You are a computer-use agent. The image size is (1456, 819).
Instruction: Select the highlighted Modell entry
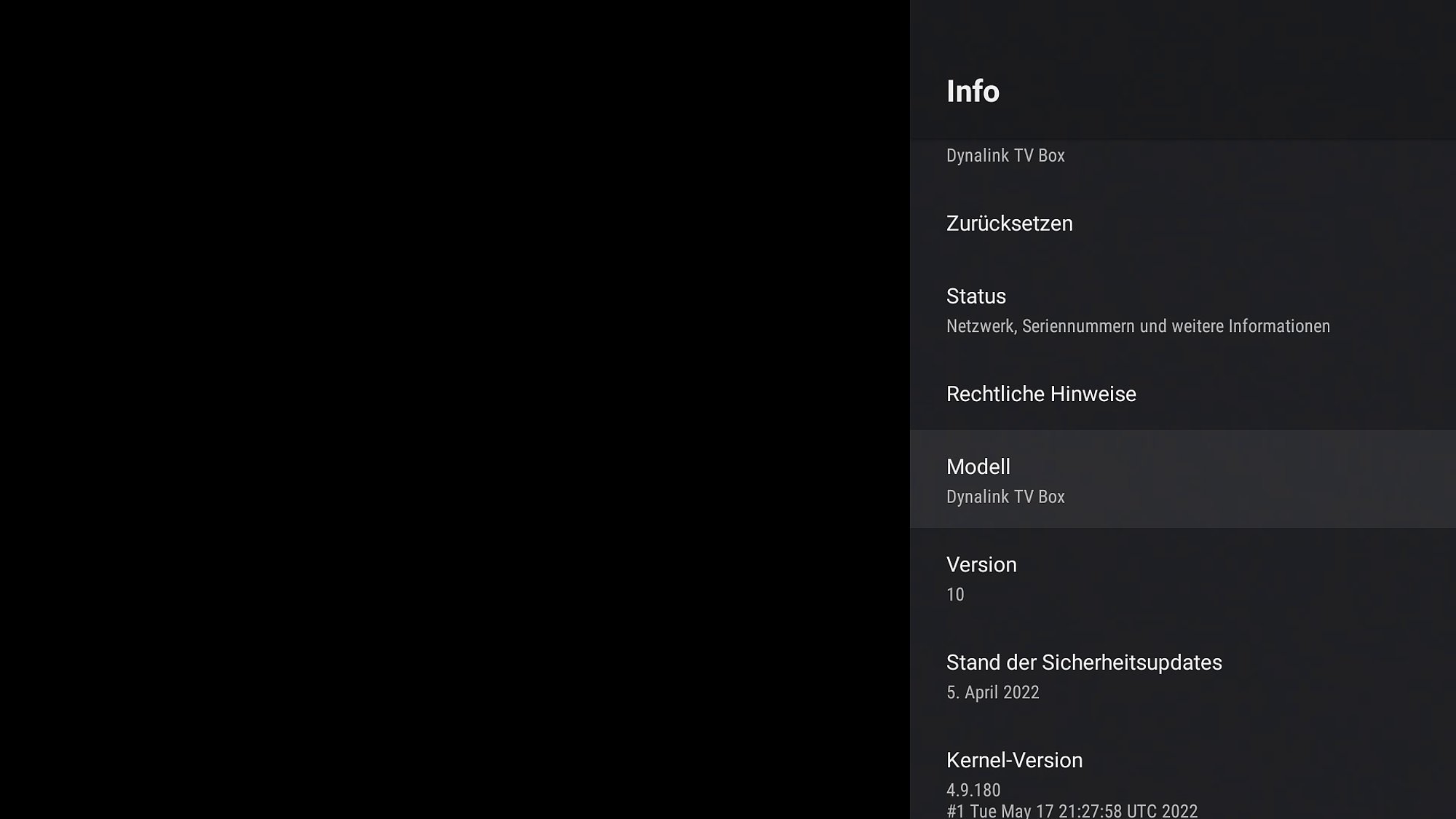(x=1182, y=479)
